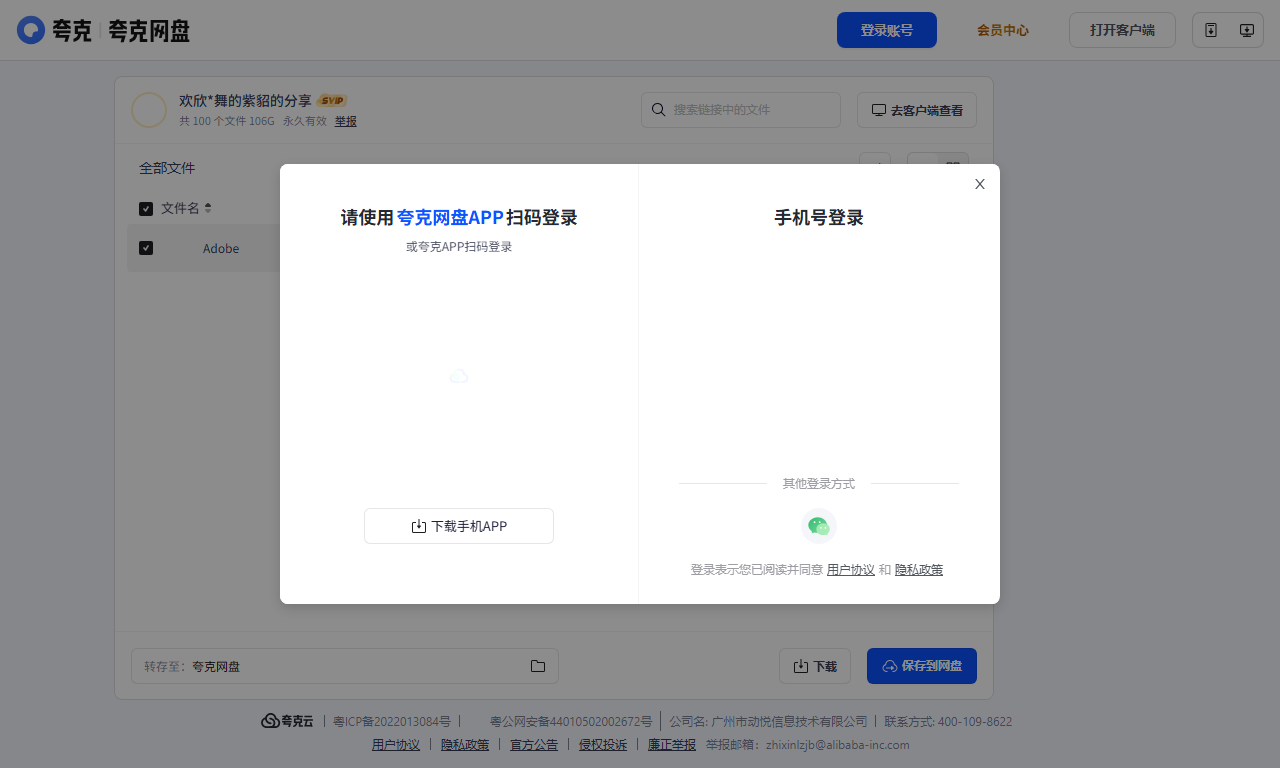Click the report email zhixinlzjb@alibaba-inc.com
The width and height of the screenshot is (1280, 768).
[x=838, y=745]
